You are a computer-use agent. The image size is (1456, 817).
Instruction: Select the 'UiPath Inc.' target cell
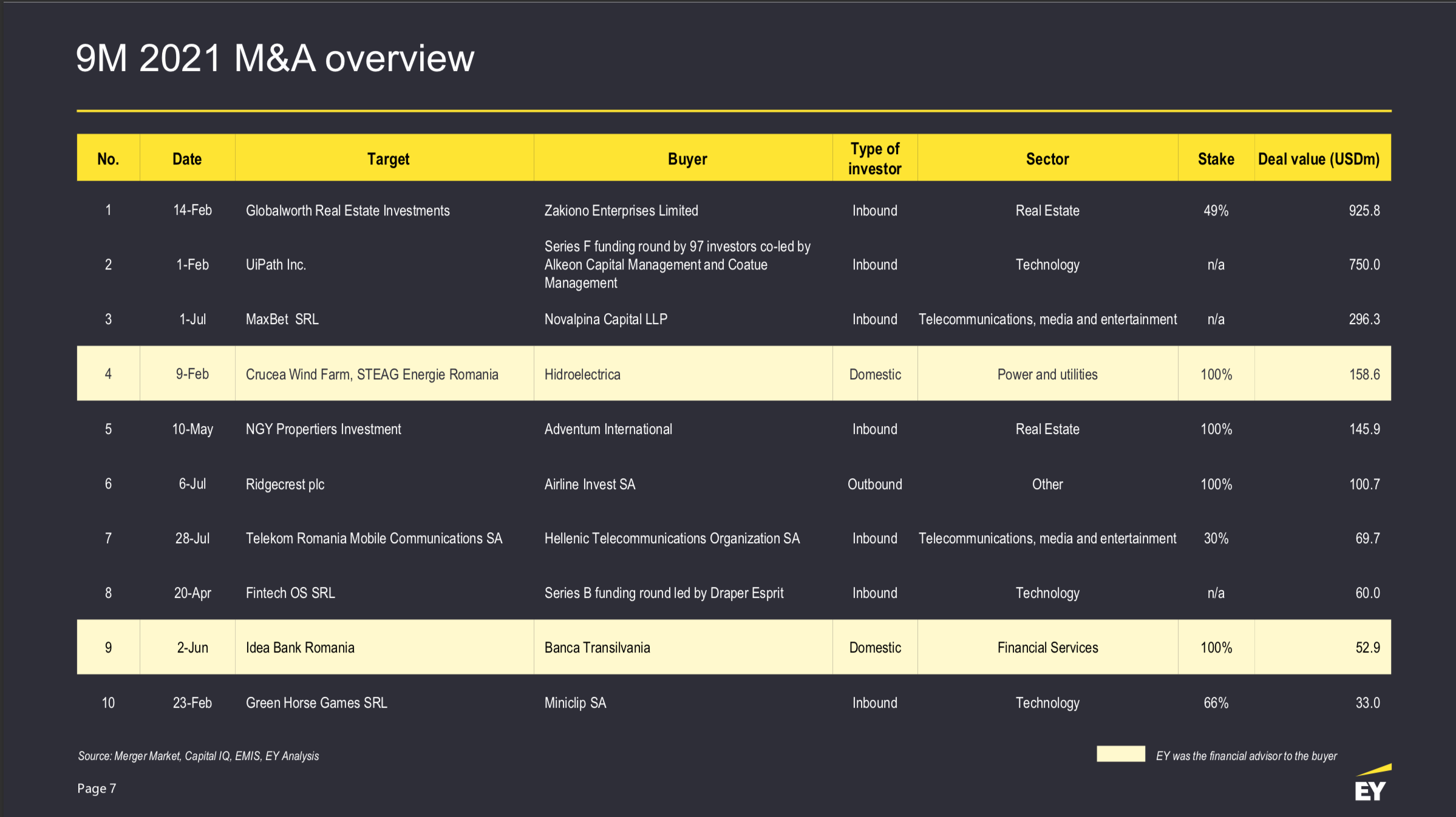pos(276,265)
